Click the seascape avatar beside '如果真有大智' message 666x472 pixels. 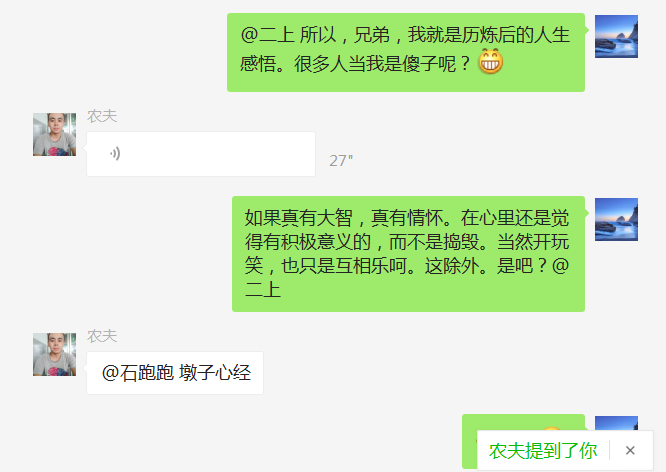pos(616,220)
